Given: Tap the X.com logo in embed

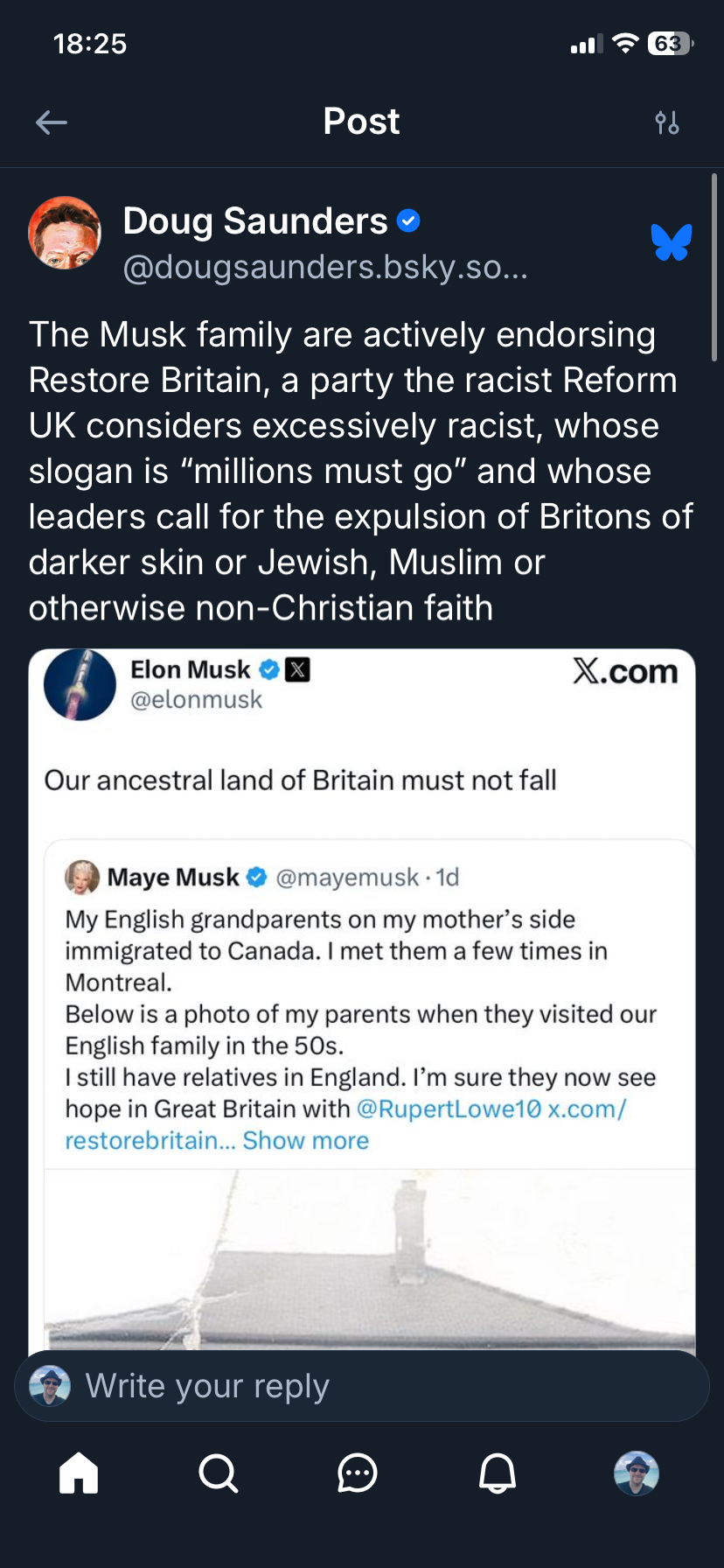Looking at the screenshot, I should click(x=625, y=671).
